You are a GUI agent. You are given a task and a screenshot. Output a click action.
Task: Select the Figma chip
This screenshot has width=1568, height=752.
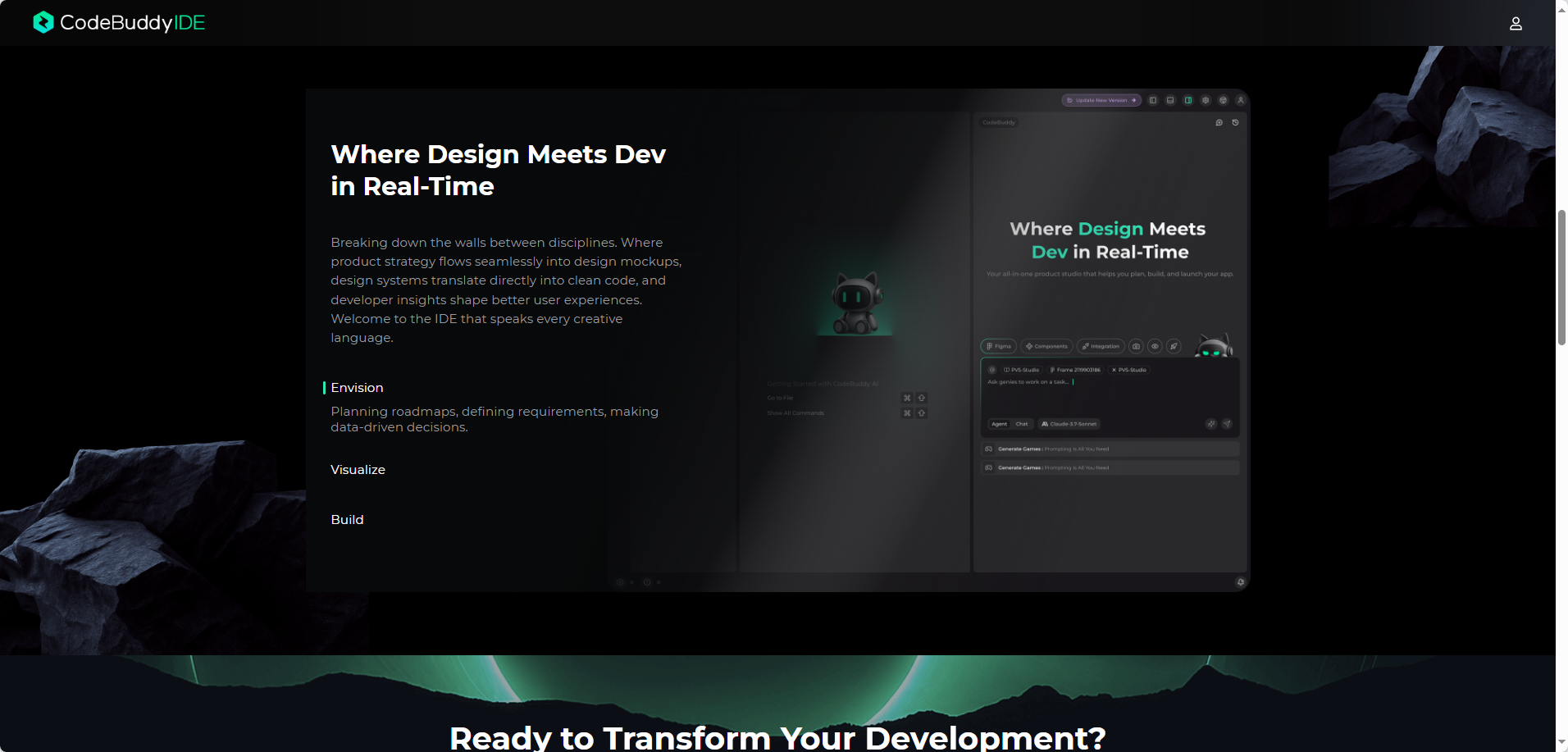pos(999,346)
